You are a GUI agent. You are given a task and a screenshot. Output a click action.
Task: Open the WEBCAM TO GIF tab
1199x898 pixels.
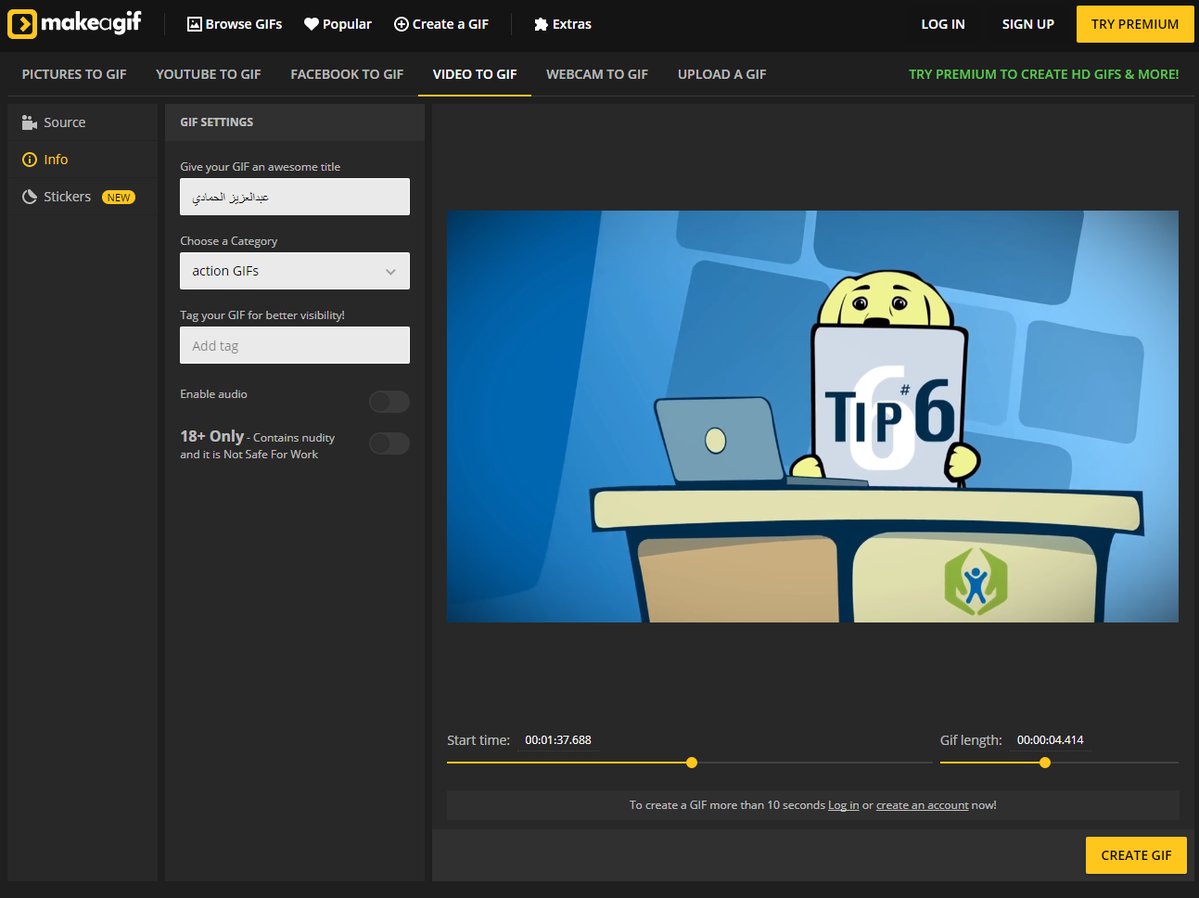(x=597, y=74)
